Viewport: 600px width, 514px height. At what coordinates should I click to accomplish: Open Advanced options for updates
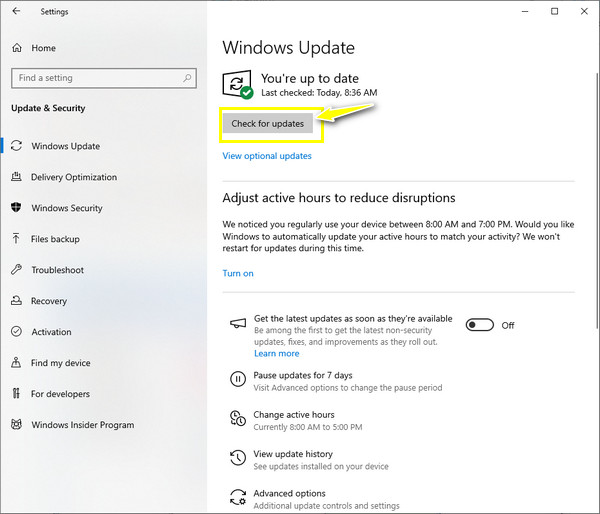tap(289, 493)
